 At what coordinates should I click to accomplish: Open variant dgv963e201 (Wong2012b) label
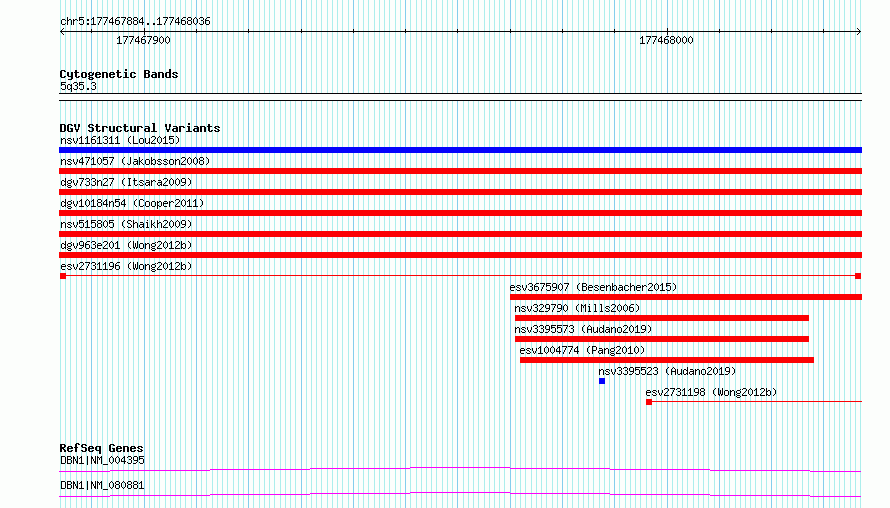(126, 245)
